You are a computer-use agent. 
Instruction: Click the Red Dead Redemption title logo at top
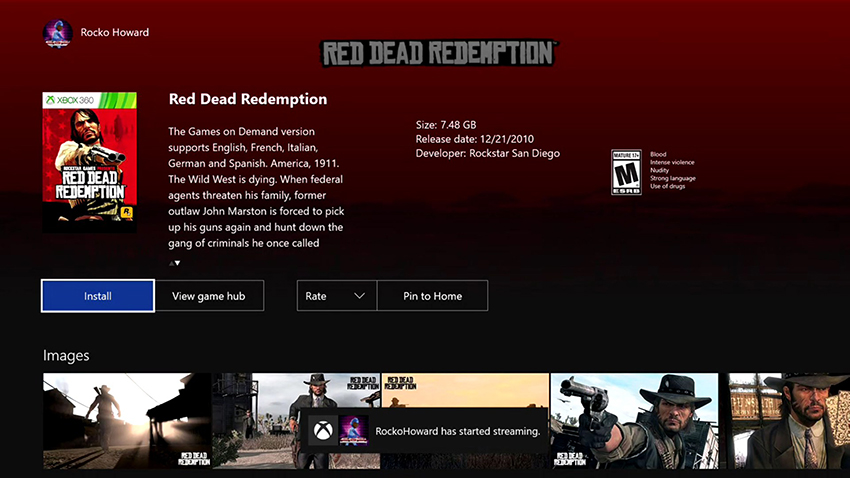[x=440, y=54]
